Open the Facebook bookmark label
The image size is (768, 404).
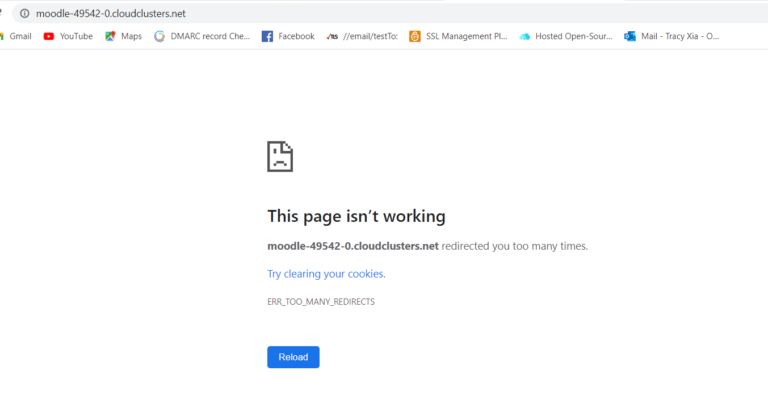tap(296, 36)
